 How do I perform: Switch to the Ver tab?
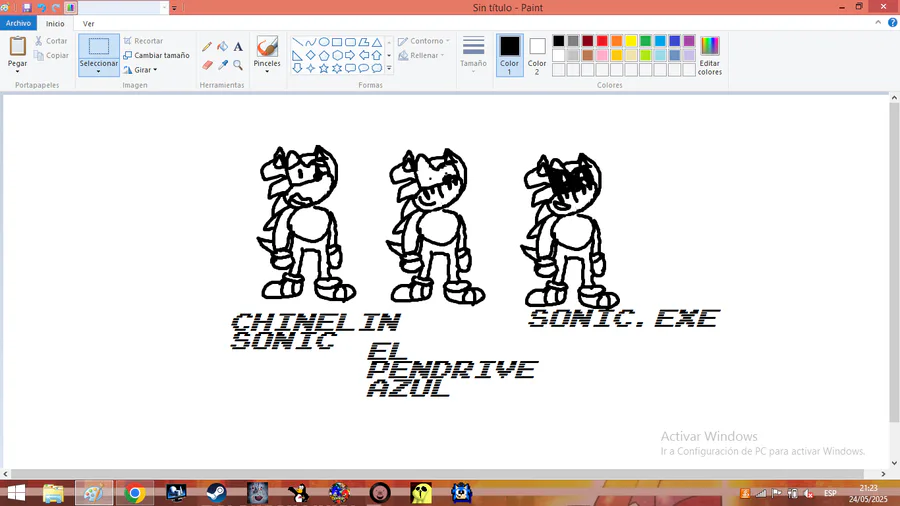(x=88, y=24)
